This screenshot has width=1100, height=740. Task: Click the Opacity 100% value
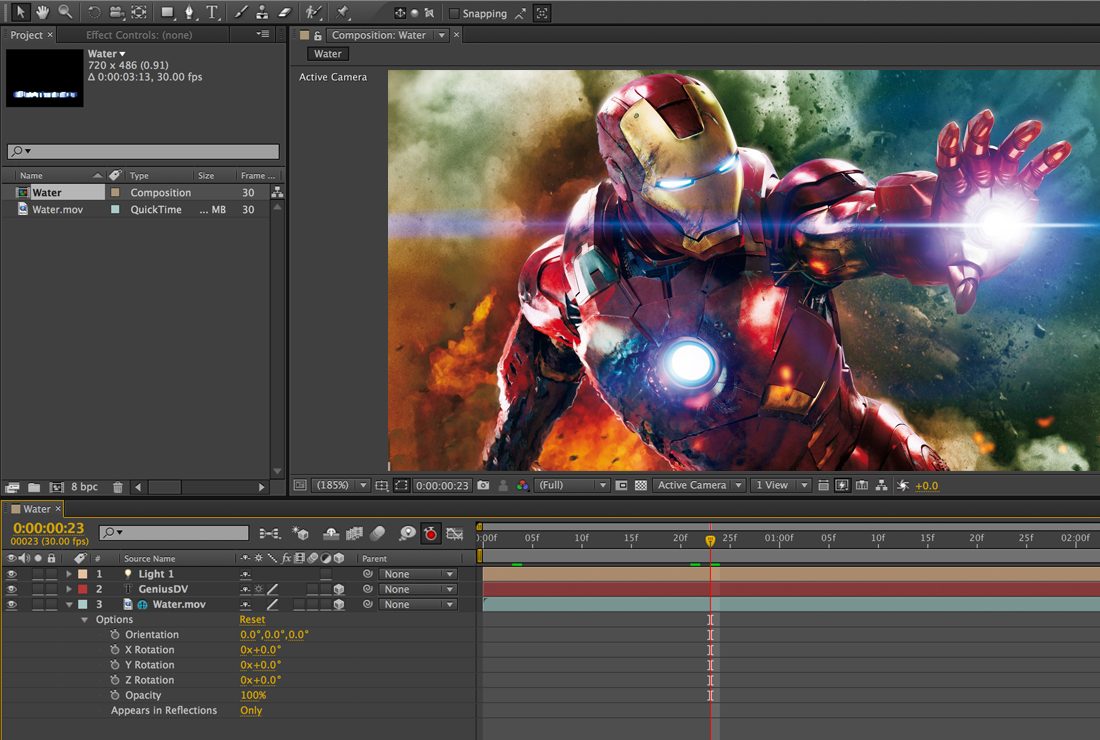pos(253,696)
